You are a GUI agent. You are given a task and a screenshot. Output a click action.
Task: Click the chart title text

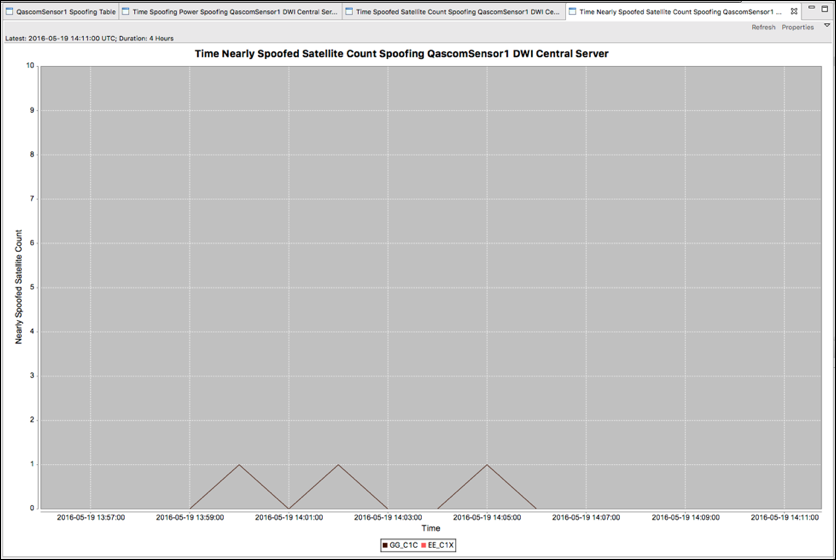coord(415,54)
